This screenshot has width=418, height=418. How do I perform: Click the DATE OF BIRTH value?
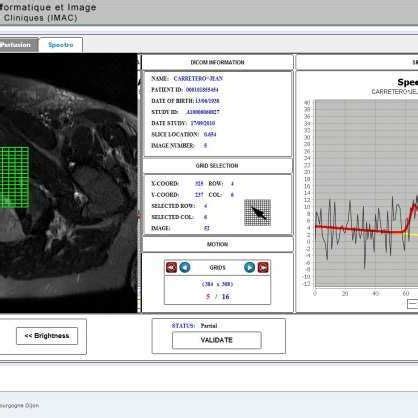207,101
